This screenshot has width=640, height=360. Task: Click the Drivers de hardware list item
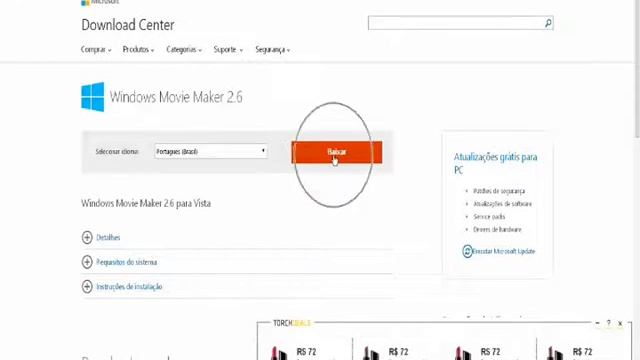(497, 229)
